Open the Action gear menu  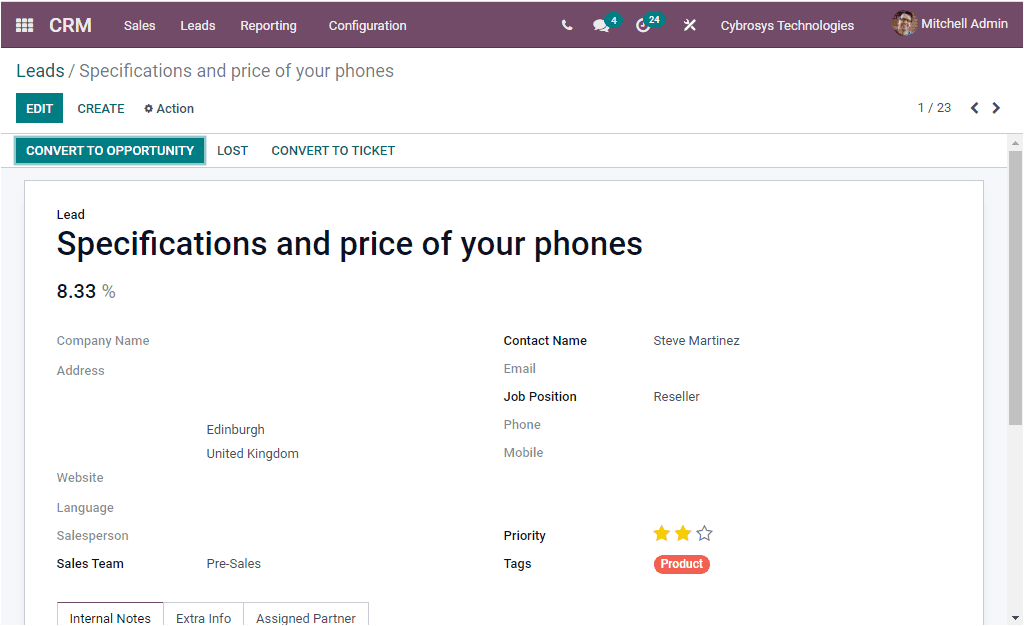coord(168,108)
